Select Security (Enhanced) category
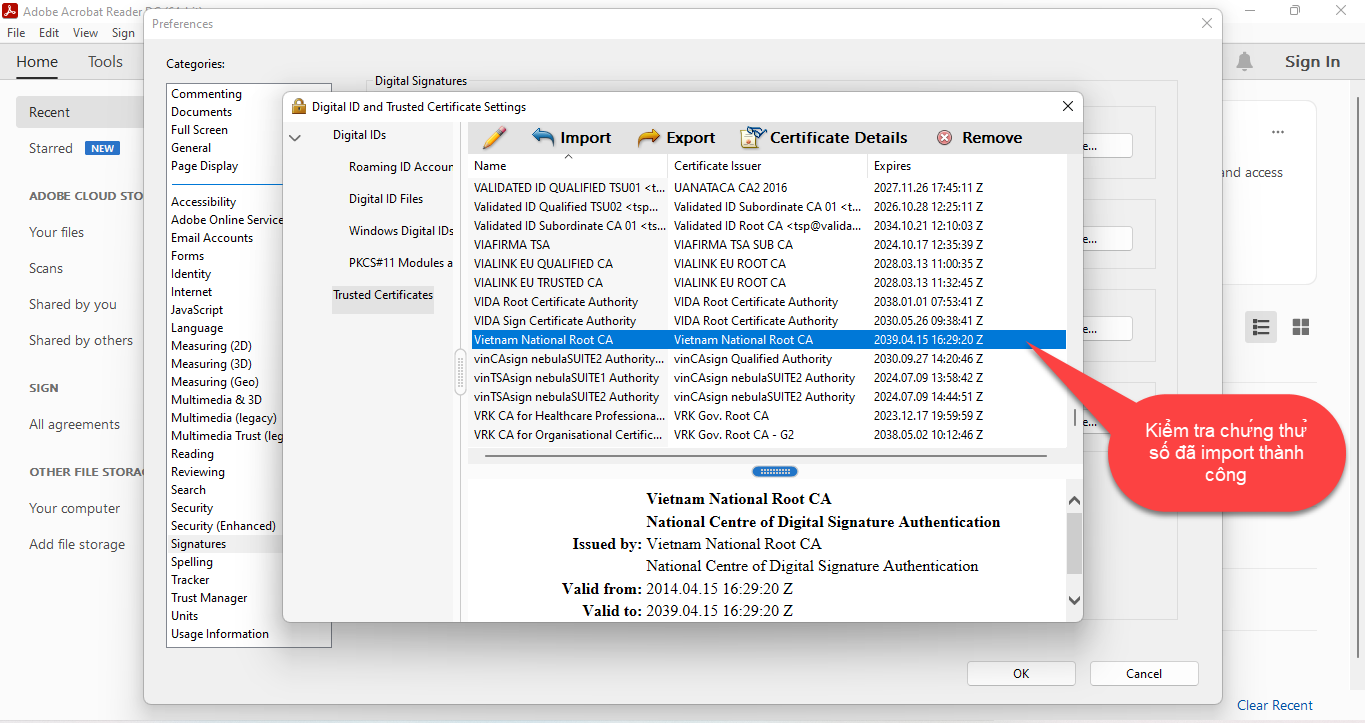The height and width of the screenshot is (723, 1365). 223,526
